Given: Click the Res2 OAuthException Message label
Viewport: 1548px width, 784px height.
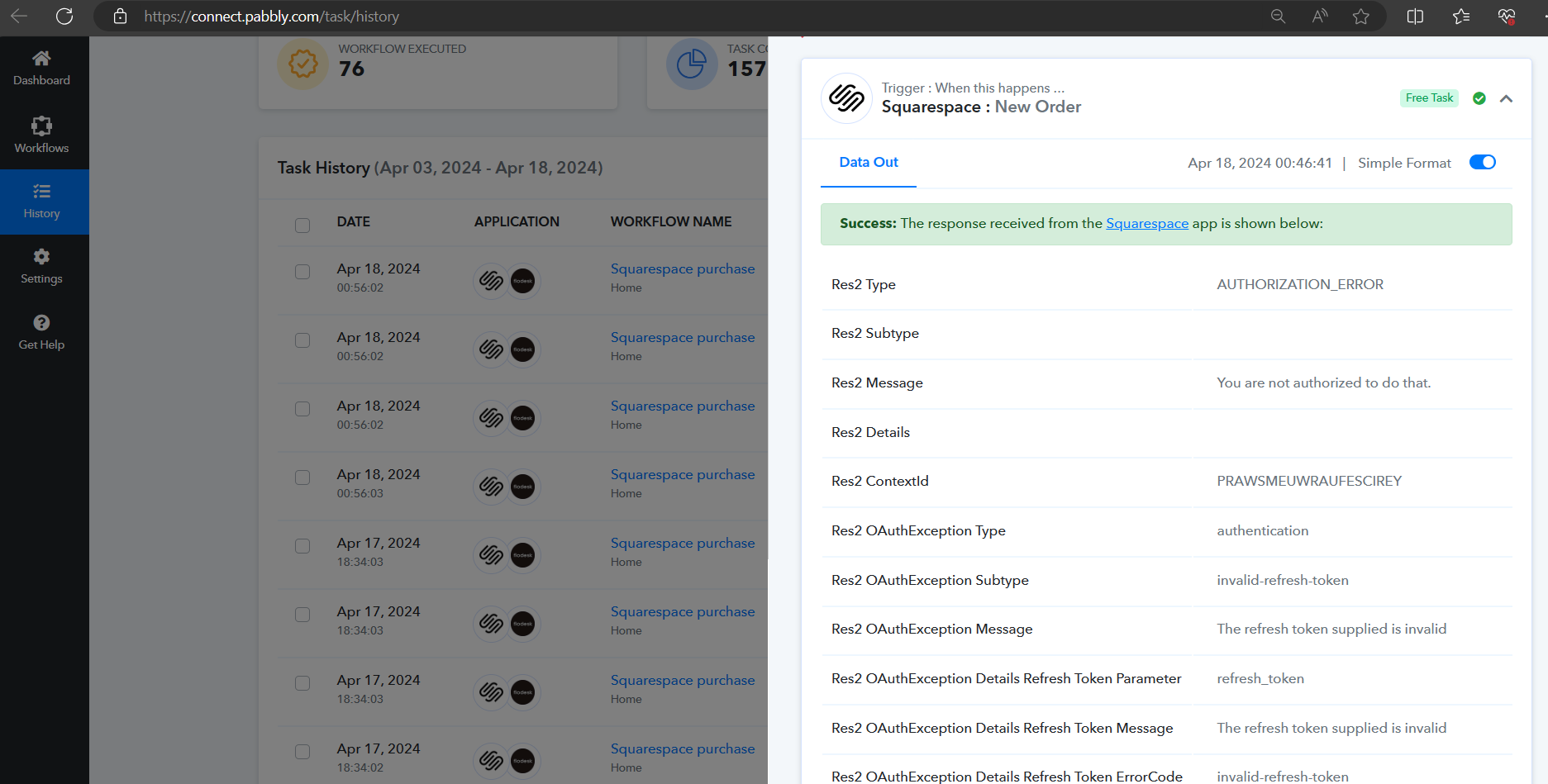Looking at the screenshot, I should coord(932,630).
